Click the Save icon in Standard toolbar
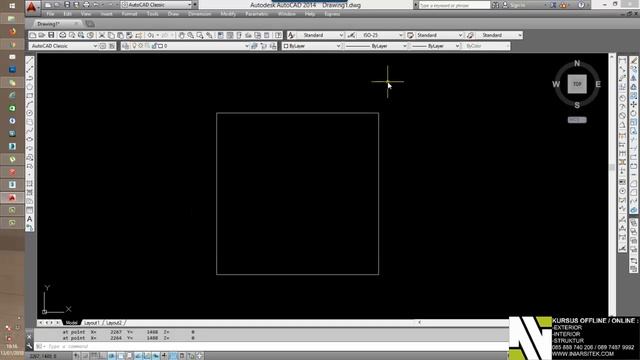 51,36
